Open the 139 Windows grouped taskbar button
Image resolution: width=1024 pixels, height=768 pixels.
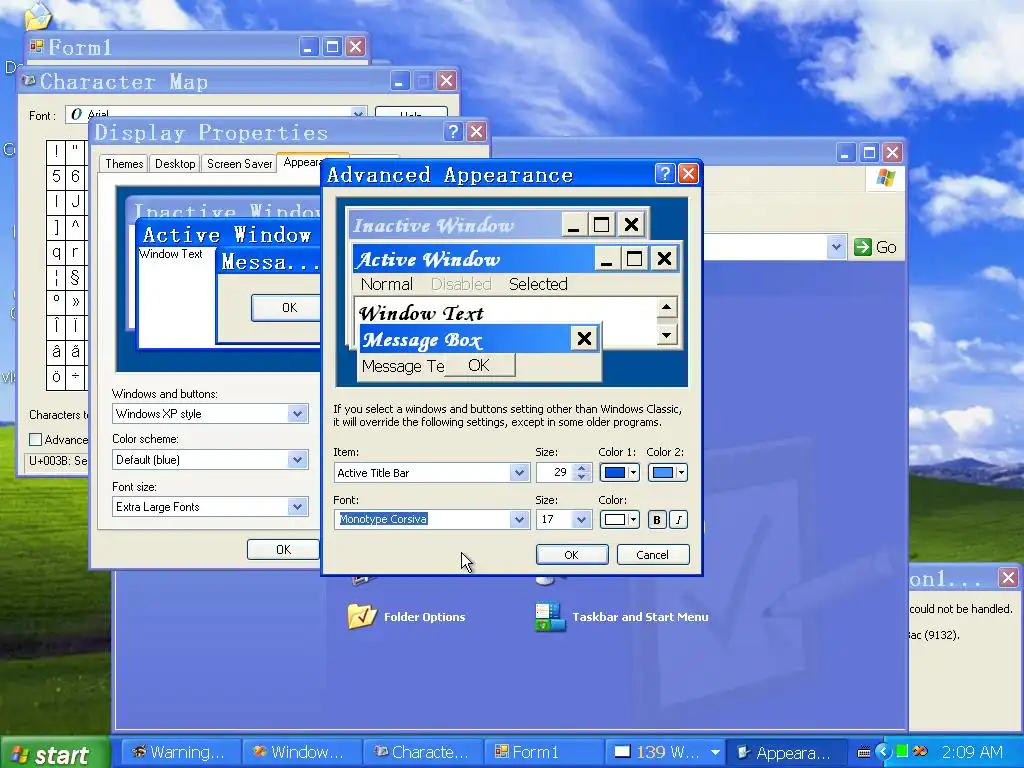(664, 753)
